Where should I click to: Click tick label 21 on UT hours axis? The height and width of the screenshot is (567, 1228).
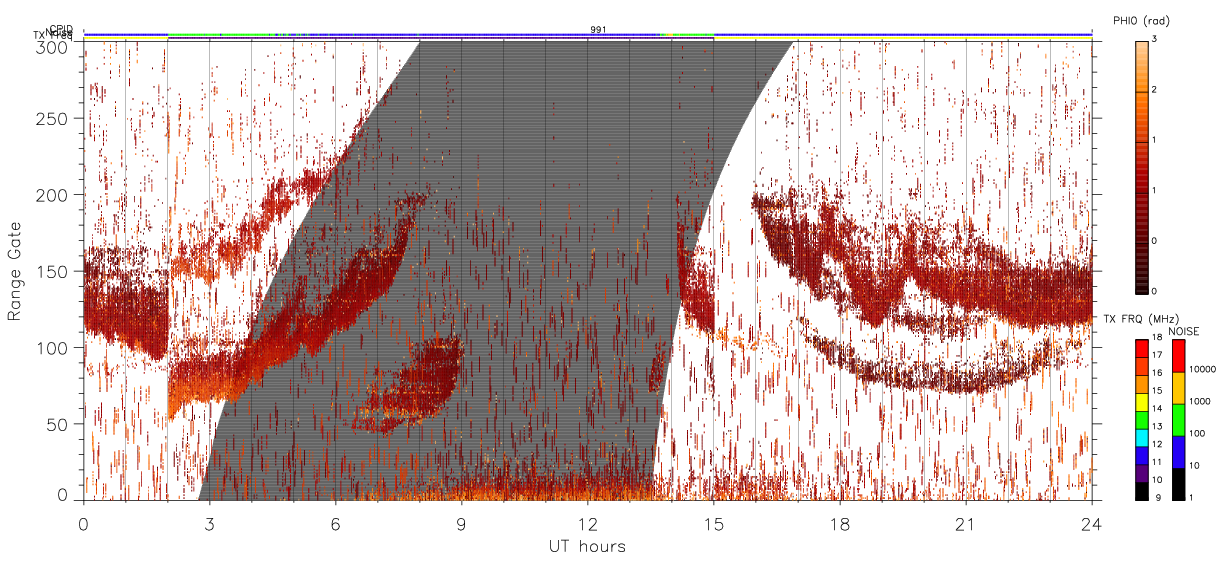click(965, 523)
